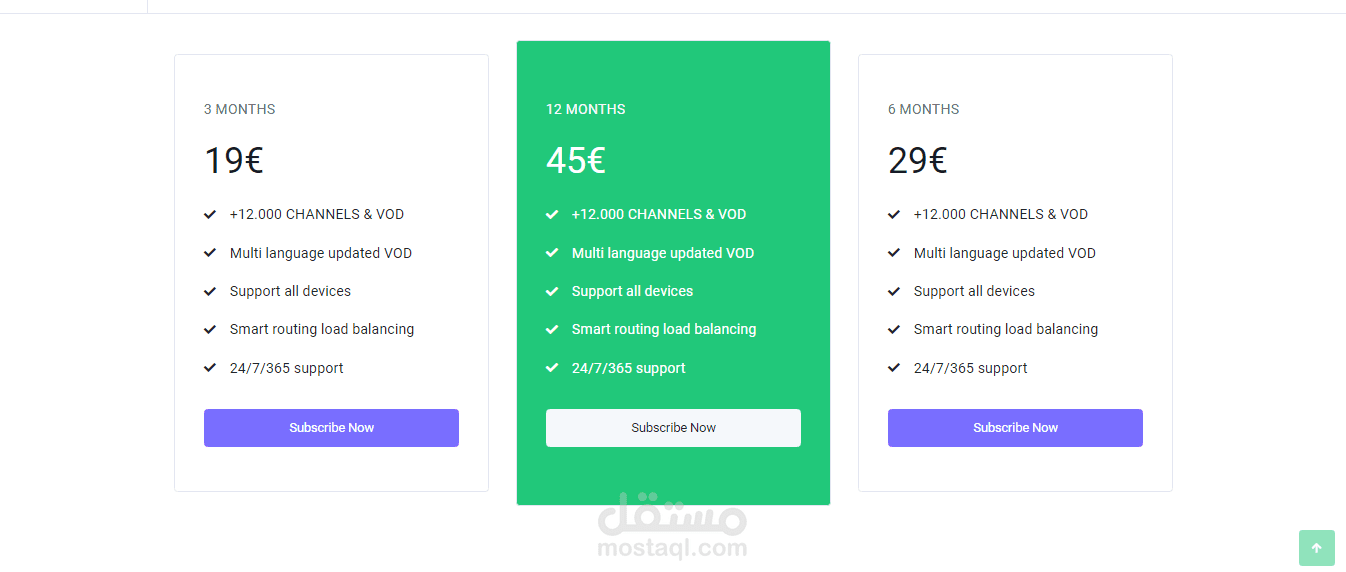The image size is (1346, 572).
Task: Click checkmark beside Support all devices in 6 Months plan
Action: click(894, 291)
